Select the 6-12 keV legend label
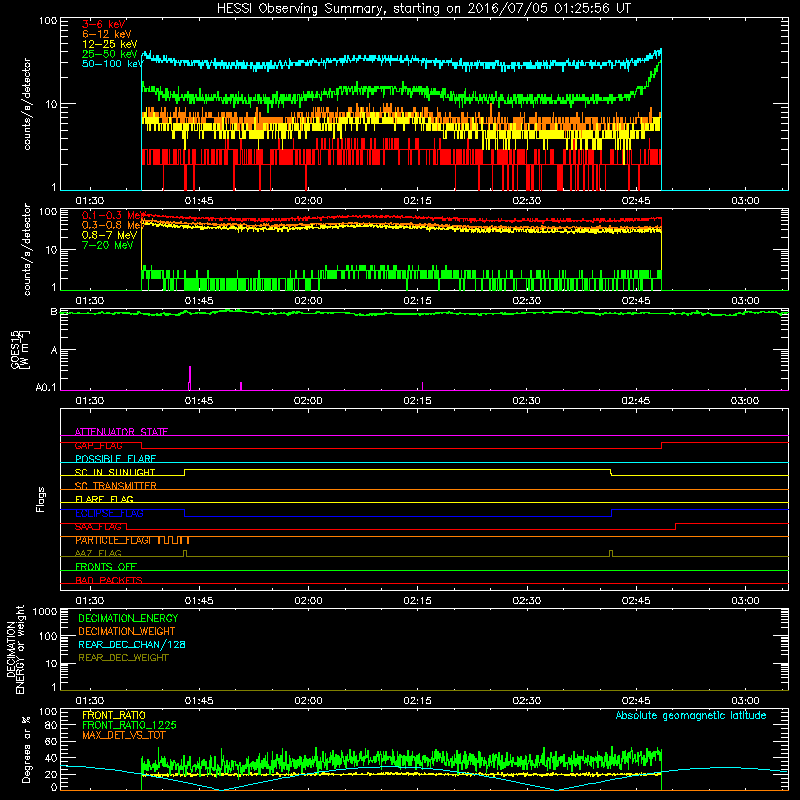This screenshot has height=800, width=800. 107,34
